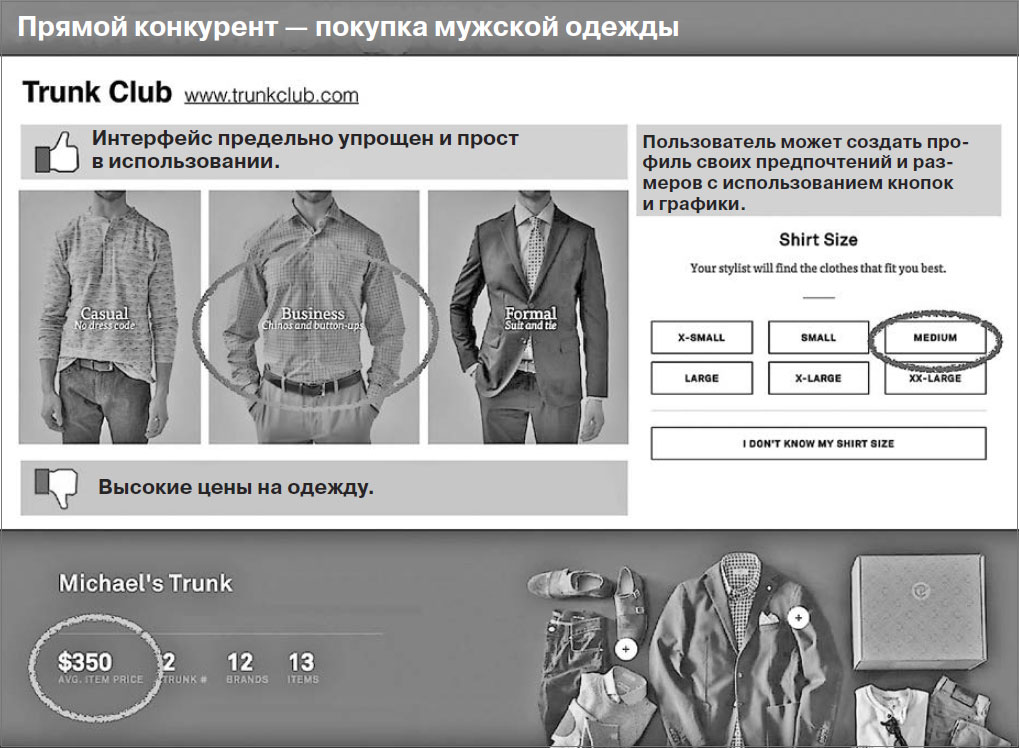Viewport: 1019px width, 748px height.
Task: Select the Casual style photo
Action: (x=110, y=317)
